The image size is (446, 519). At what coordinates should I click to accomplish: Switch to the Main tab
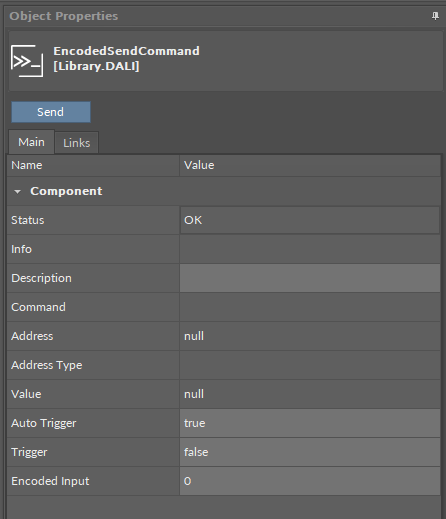31,142
